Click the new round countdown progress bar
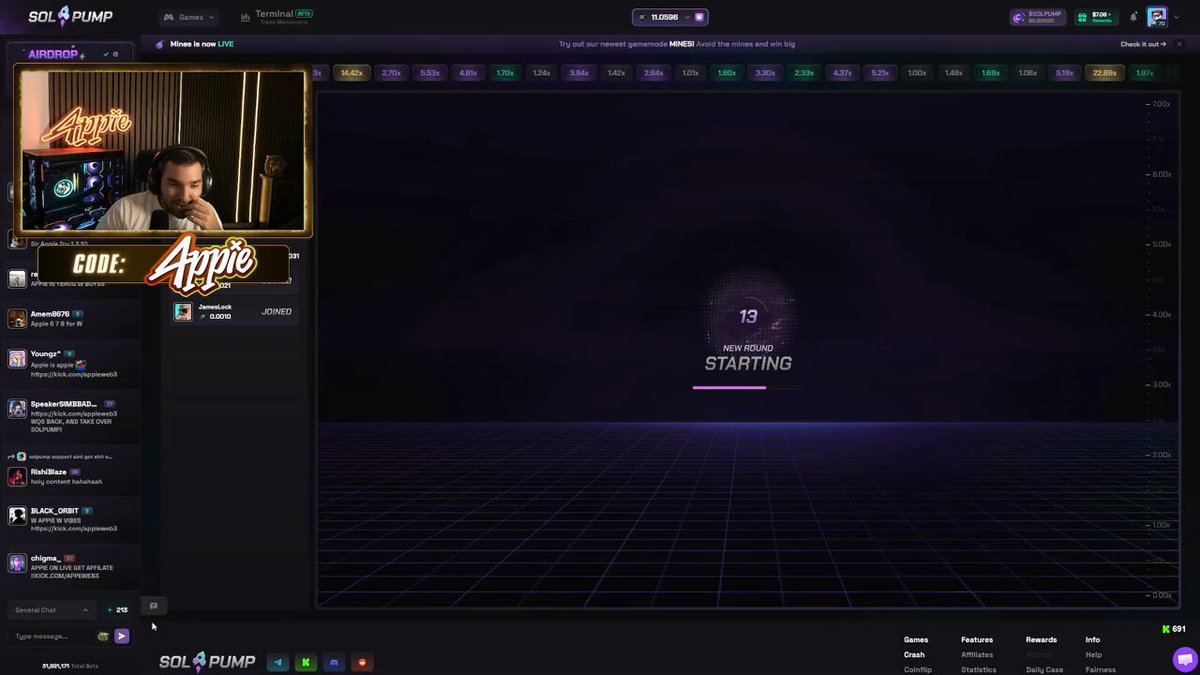The image size is (1200, 675). 747,387
